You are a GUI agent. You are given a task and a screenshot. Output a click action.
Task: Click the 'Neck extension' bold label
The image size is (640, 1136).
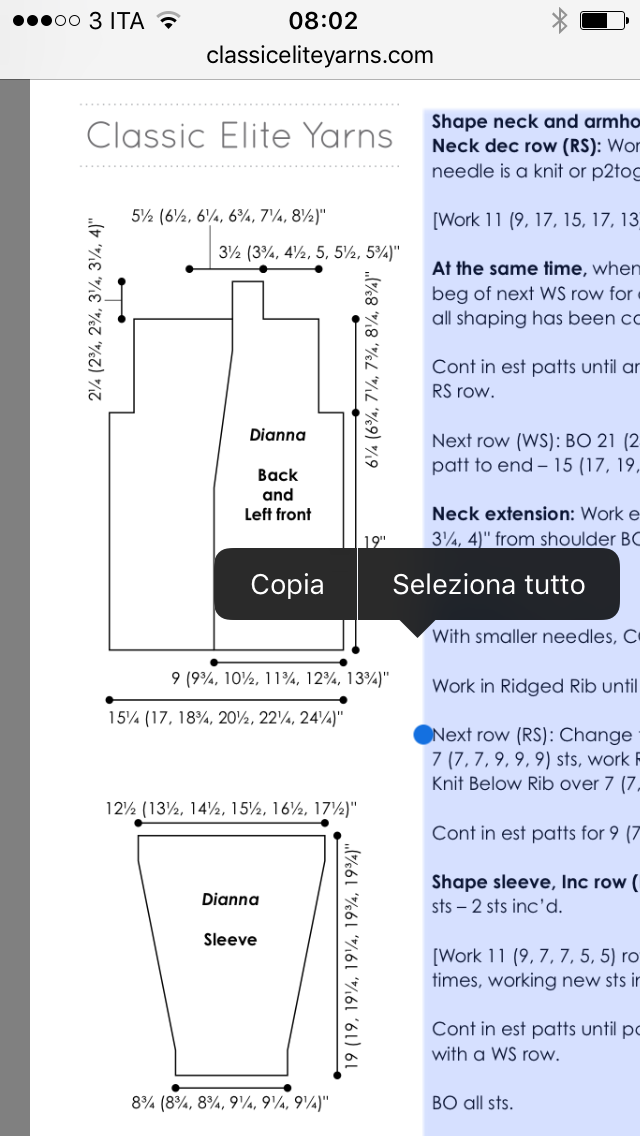(489, 513)
